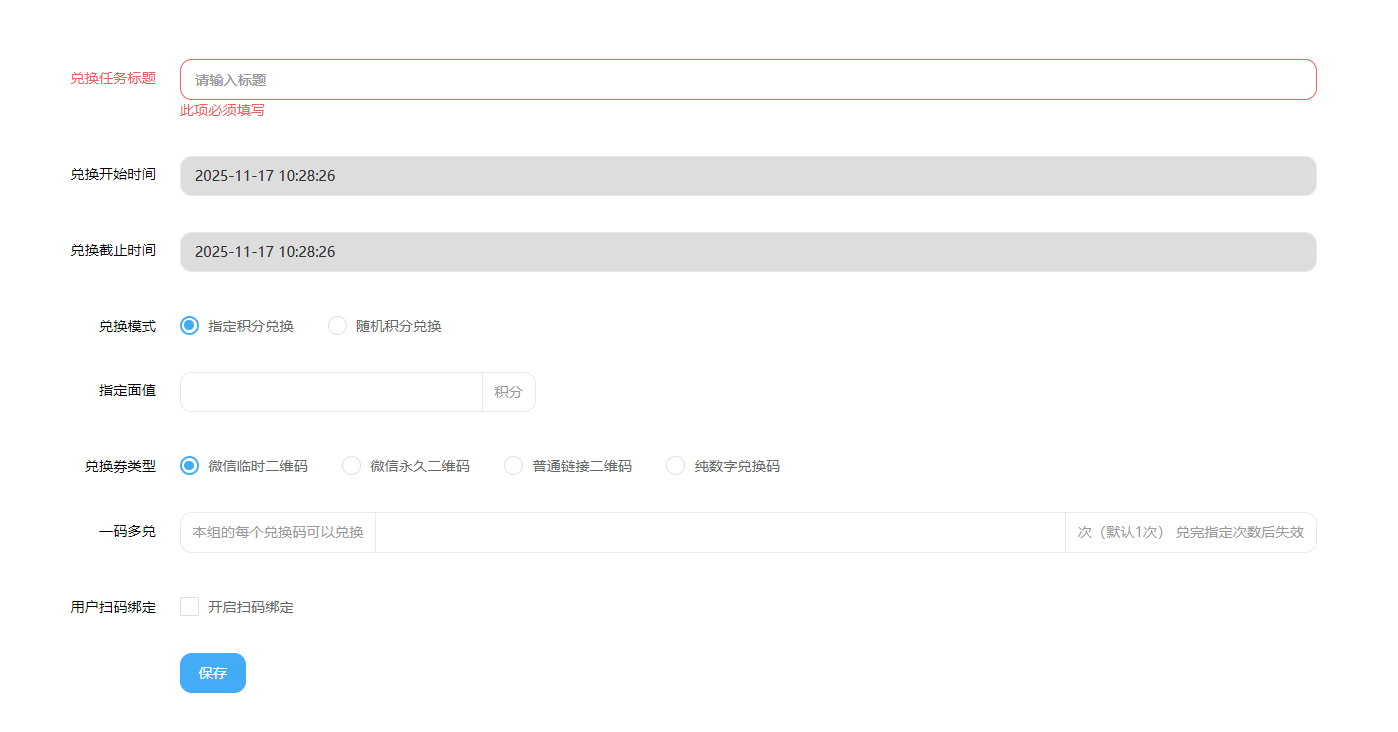Click the 用户扫码绑定 row label
Screen dimensions: 1398x732
coord(113,606)
